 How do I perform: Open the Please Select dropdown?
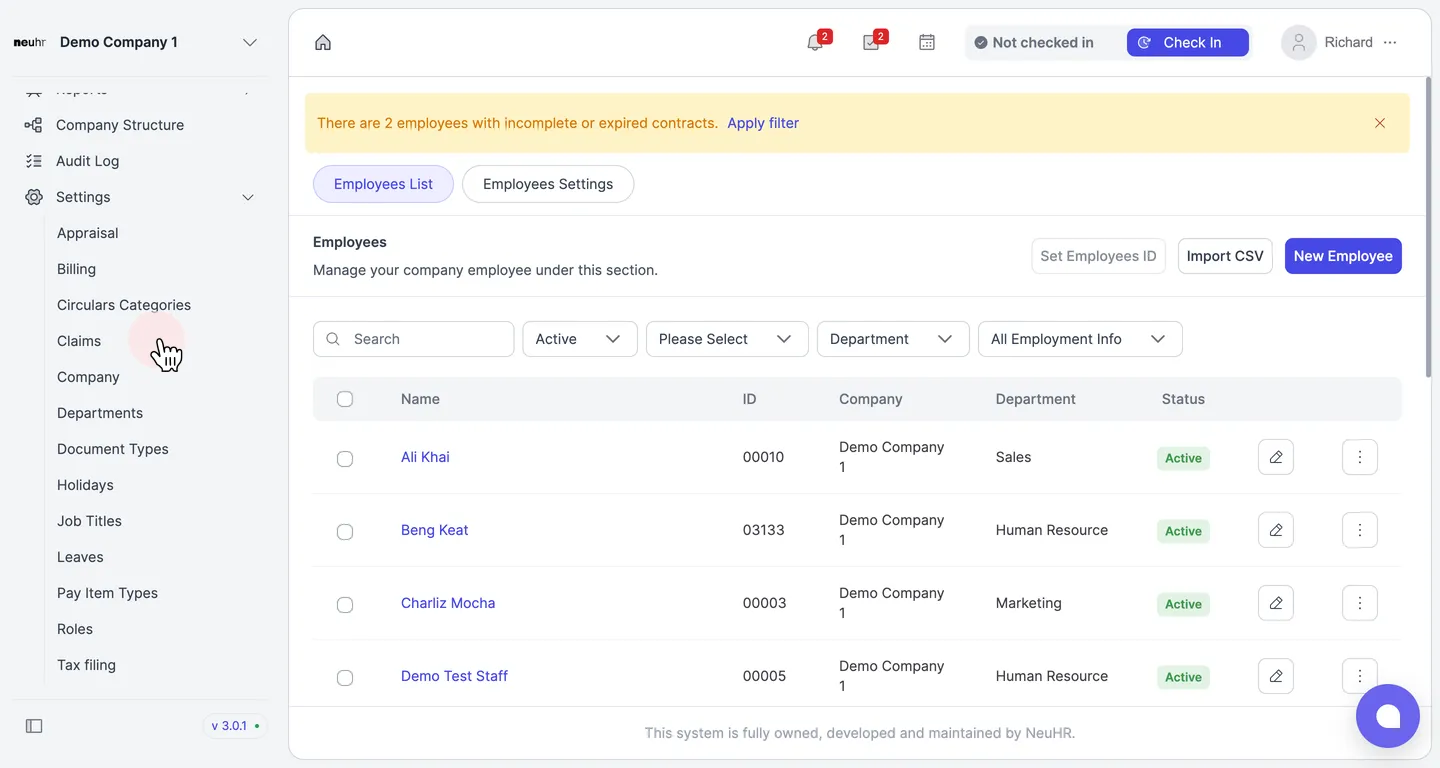tap(726, 339)
